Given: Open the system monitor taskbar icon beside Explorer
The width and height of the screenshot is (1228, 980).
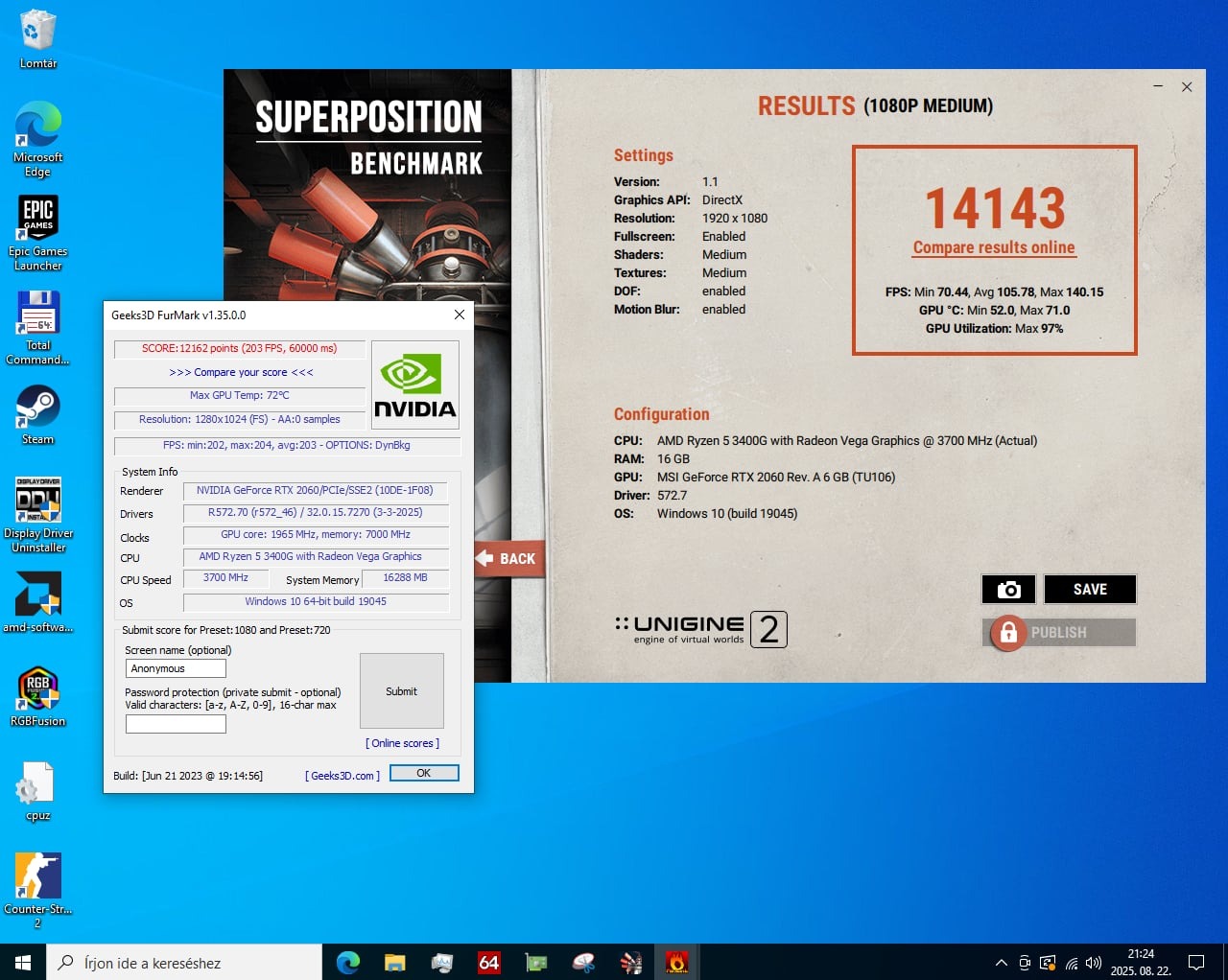Looking at the screenshot, I should (x=441, y=962).
